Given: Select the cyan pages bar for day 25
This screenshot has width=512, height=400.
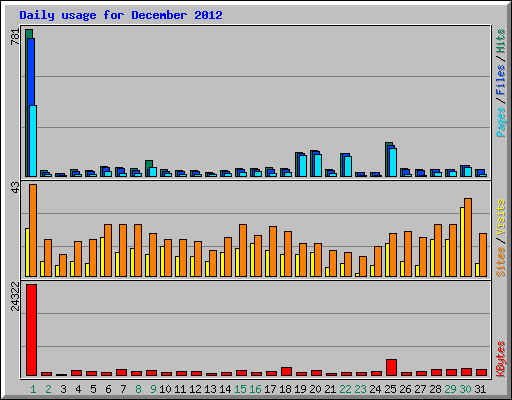Looking at the screenshot, I should coord(393,162).
